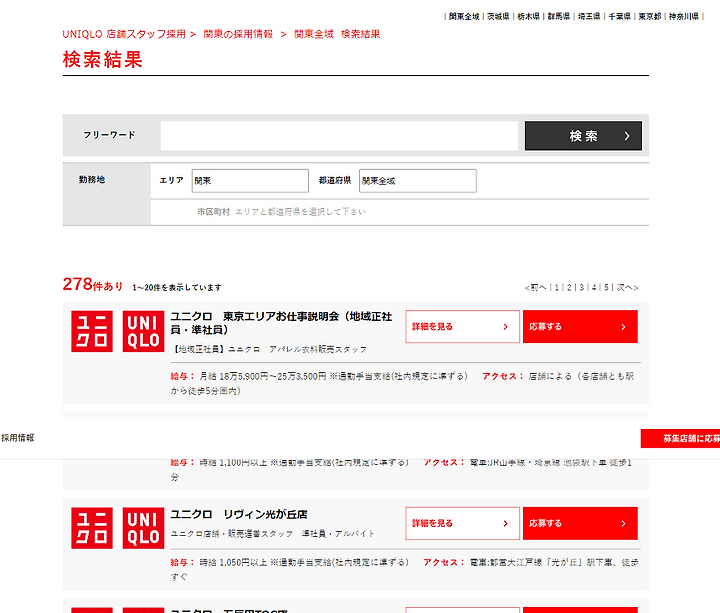Click the 【地域正社員】ユニクロ アパレル衣料販売スタッフ subtitle
720x613 pixels.
(x=270, y=349)
